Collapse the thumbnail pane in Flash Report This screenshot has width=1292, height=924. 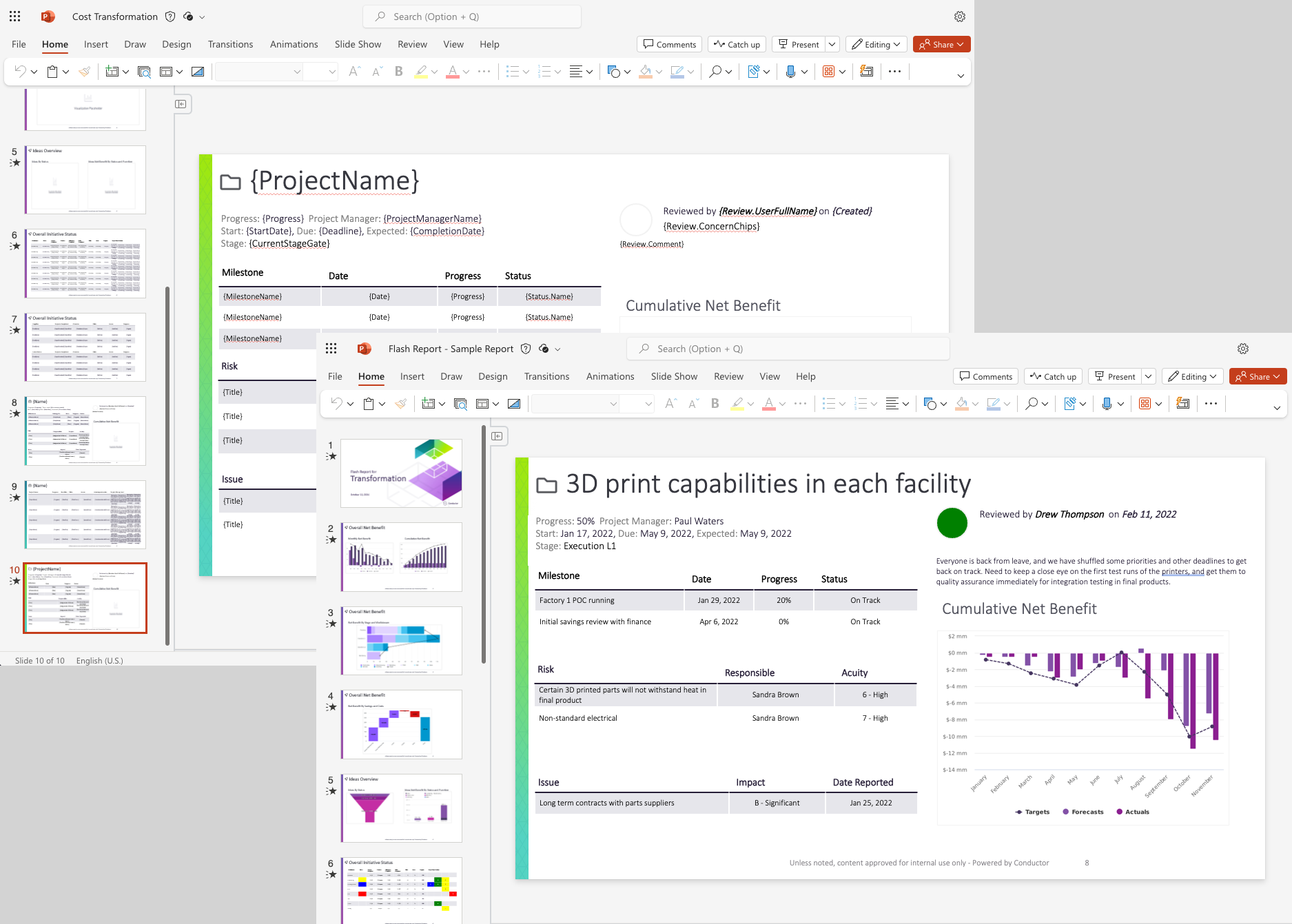coord(497,436)
